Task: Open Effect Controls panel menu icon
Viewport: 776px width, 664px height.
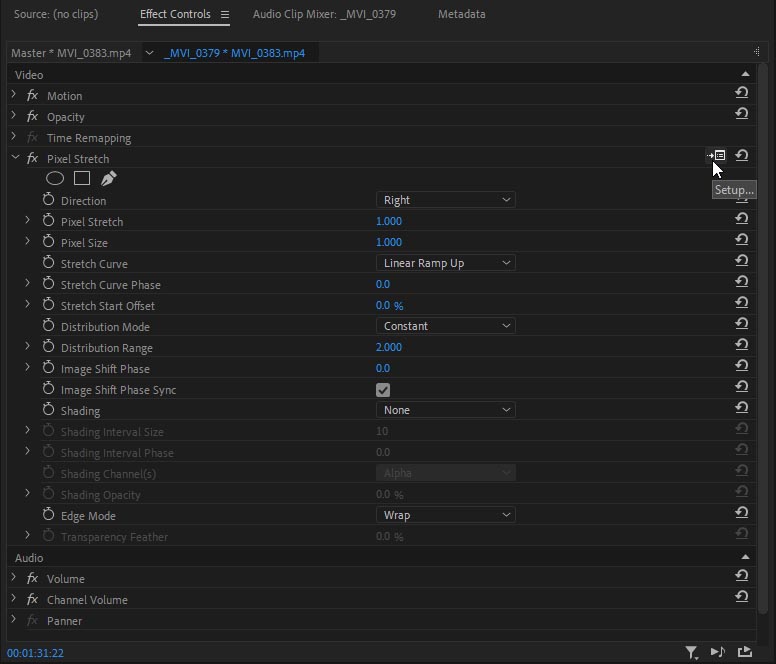Action: [x=225, y=15]
